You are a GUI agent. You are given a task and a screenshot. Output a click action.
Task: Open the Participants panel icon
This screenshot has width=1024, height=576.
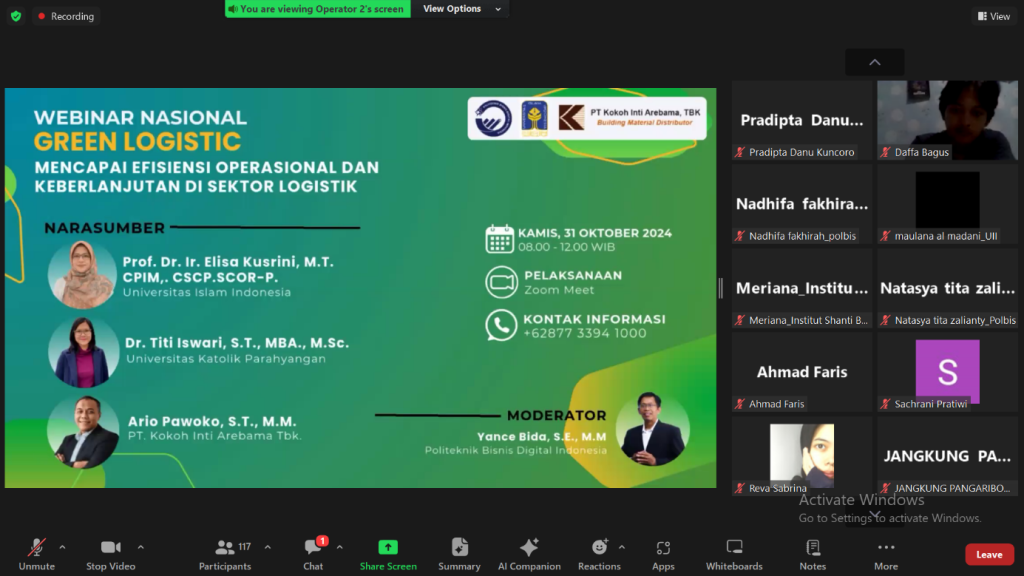coord(225,548)
